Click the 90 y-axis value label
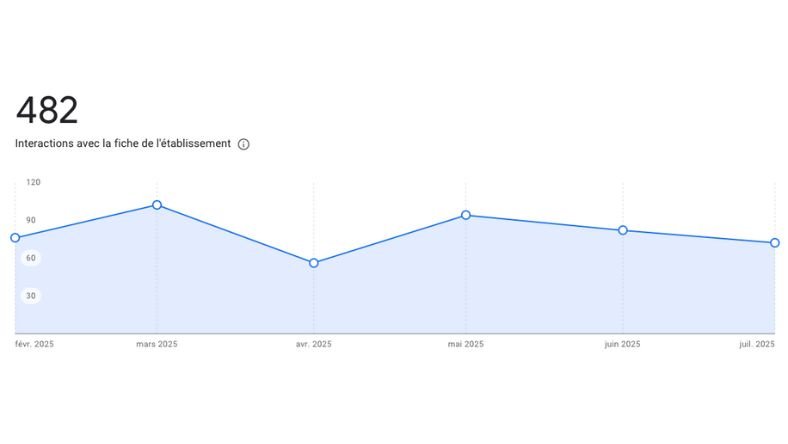The width and height of the screenshot is (788, 444). 31,220
